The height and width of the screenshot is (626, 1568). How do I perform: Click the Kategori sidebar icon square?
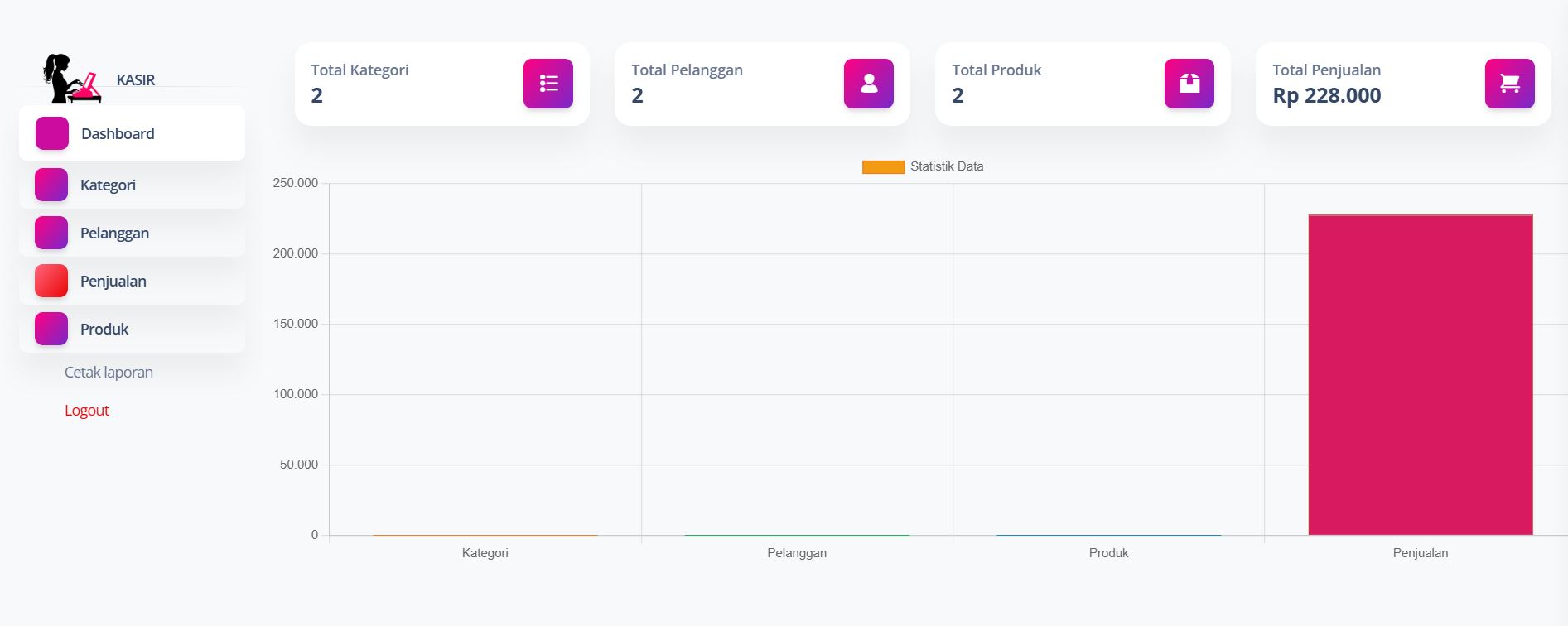[51, 185]
